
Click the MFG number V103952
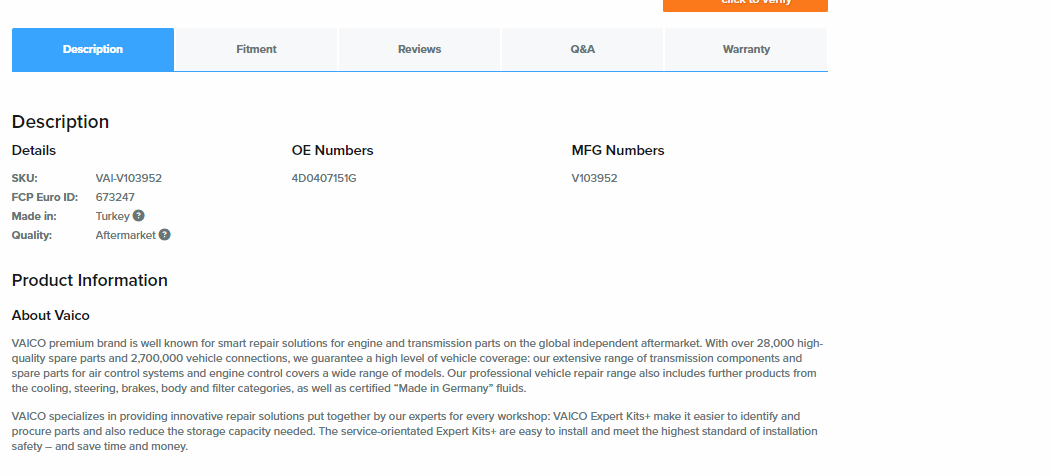(x=594, y=178)
